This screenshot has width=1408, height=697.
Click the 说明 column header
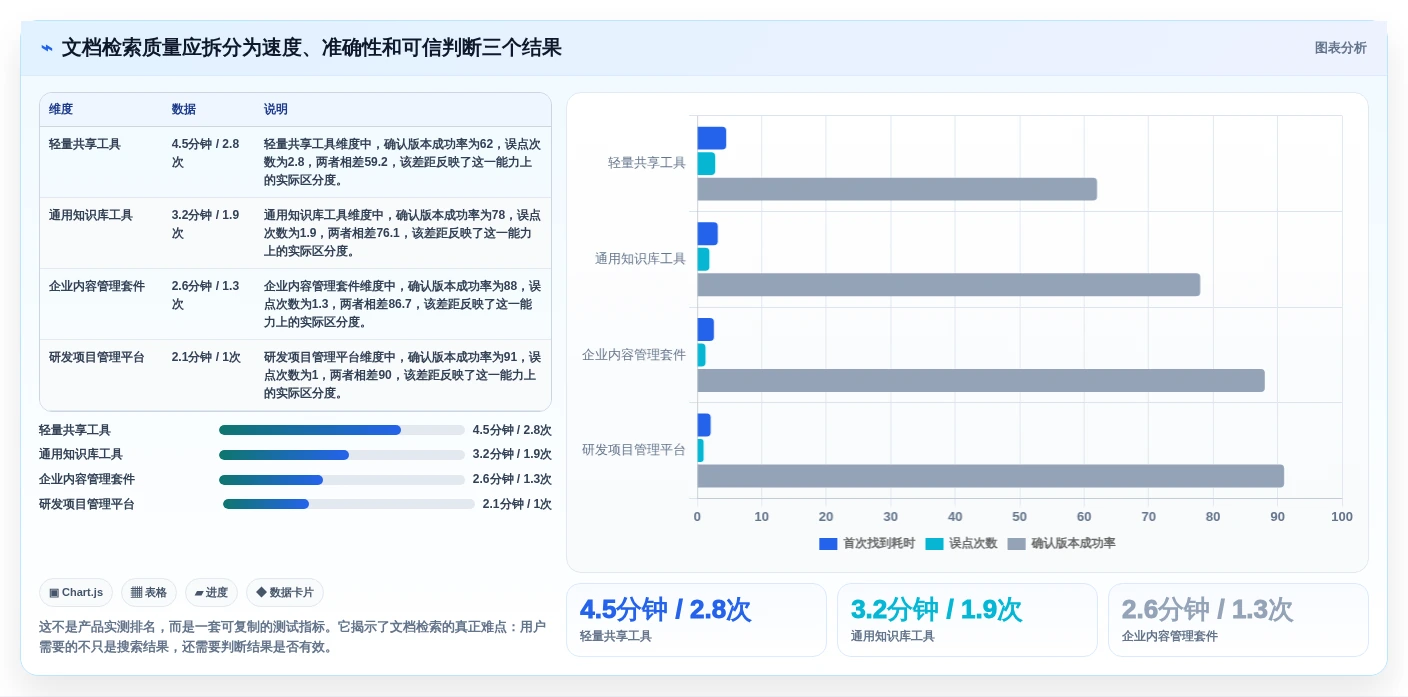(x=276, y=109)
